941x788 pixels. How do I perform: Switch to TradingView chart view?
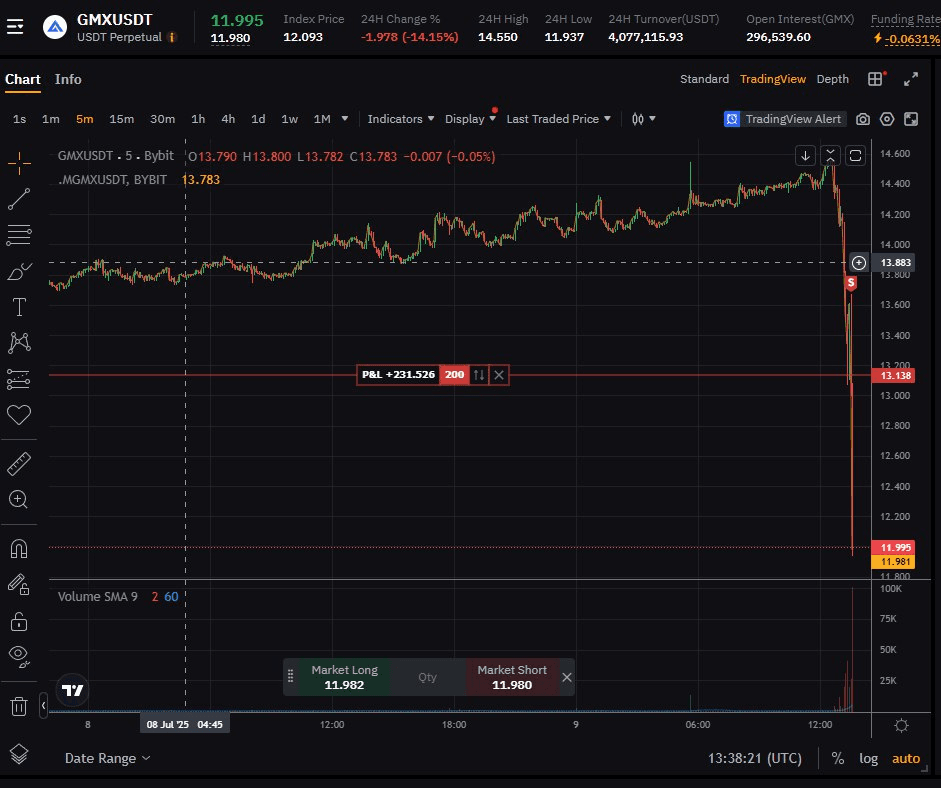click(x=772, y=79)
